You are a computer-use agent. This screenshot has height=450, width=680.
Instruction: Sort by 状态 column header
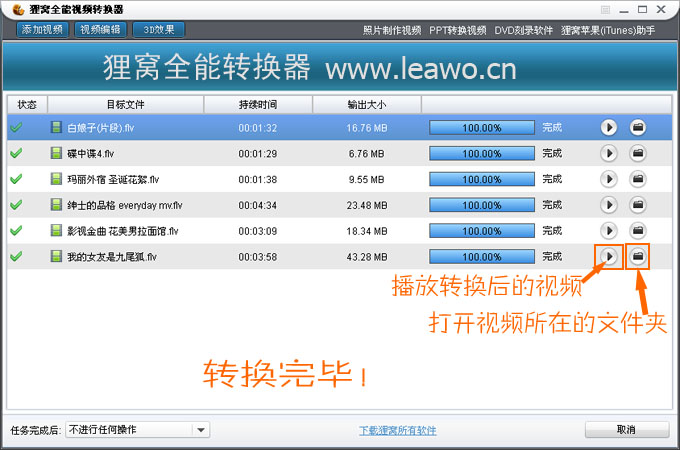(27, 104)
